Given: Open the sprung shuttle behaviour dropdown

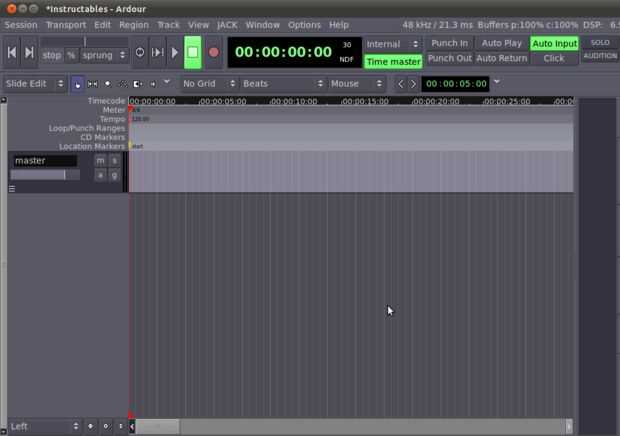Looking at the screenshot, I should (104, 55).
